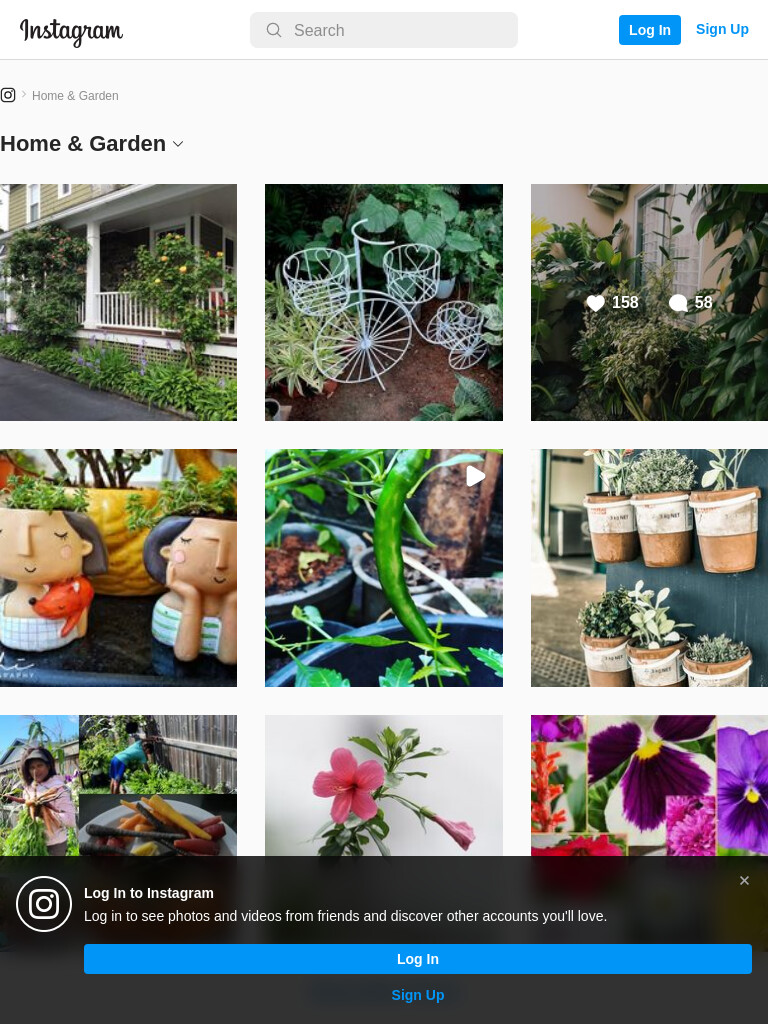Select Sign Up in the bottom banner
Screen dimensions: 768x1024
[417, 995]
